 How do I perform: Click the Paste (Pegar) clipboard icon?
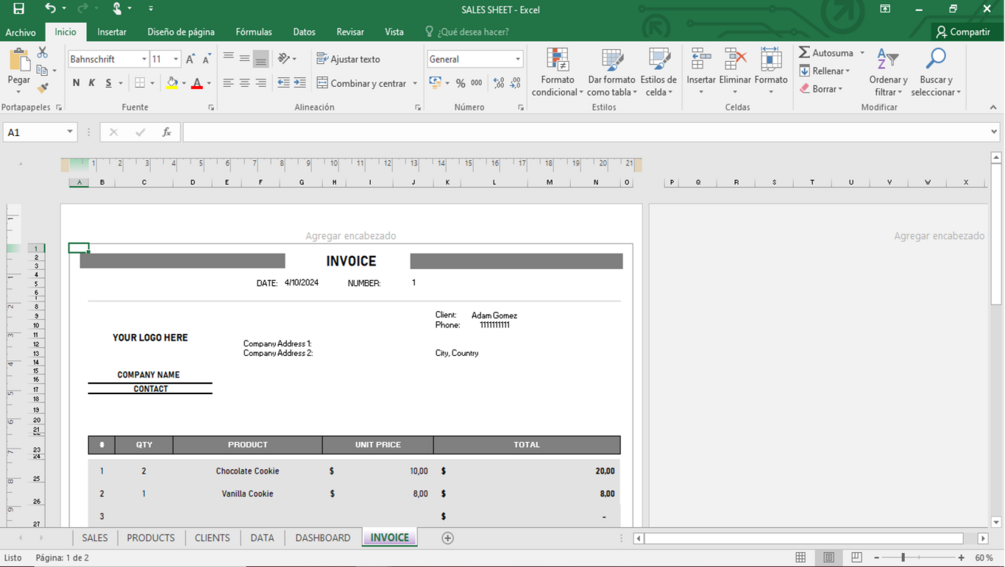(19, 62)
